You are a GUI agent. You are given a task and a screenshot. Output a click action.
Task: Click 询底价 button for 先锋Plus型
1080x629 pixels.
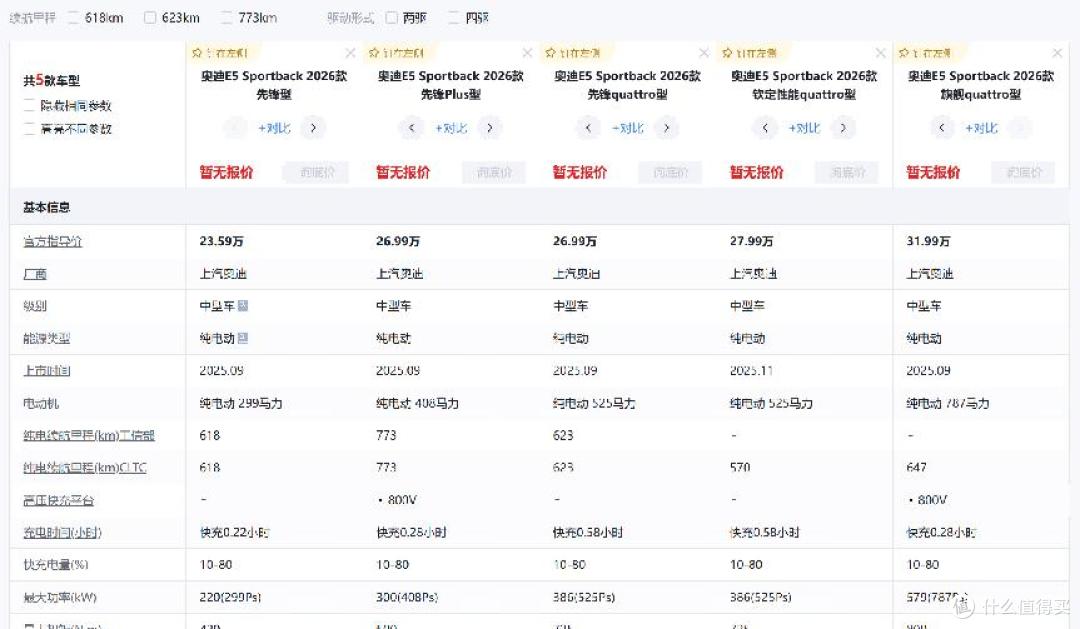(x=494, y=172)
